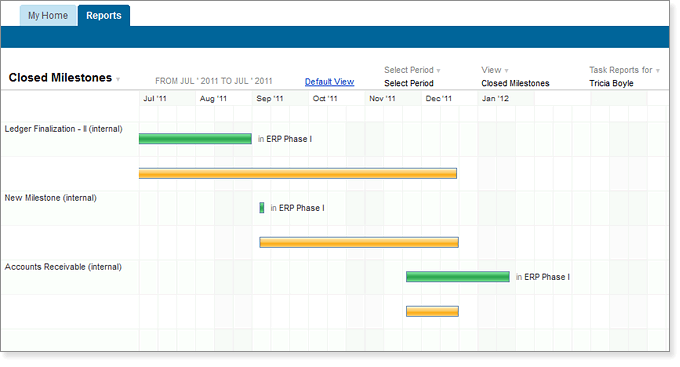Click the Ledger Finalization - II milestone label
The image size is (680, 367).
[x=63, y=129]
